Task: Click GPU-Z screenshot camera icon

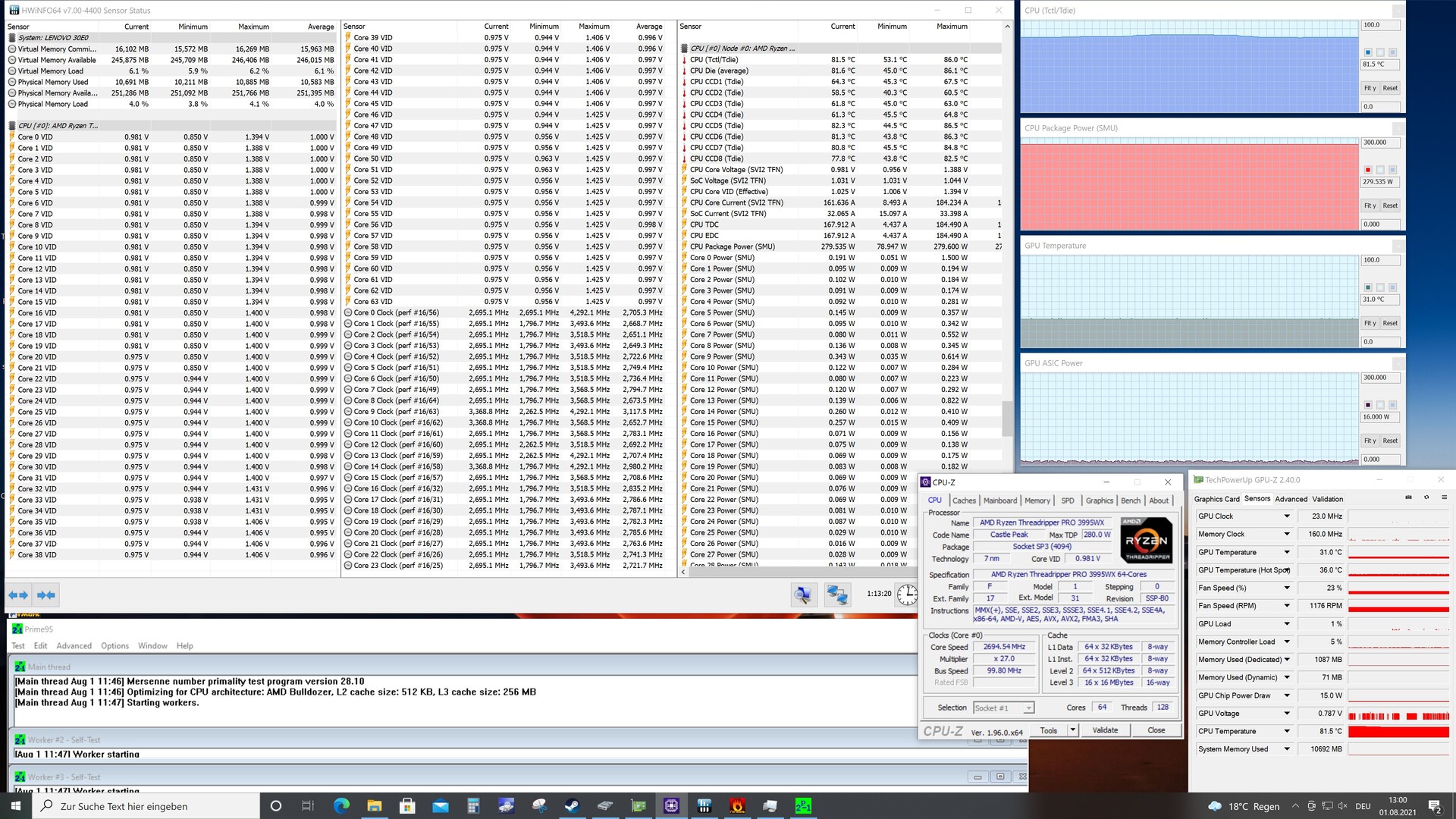Action: pos(1408,497)
